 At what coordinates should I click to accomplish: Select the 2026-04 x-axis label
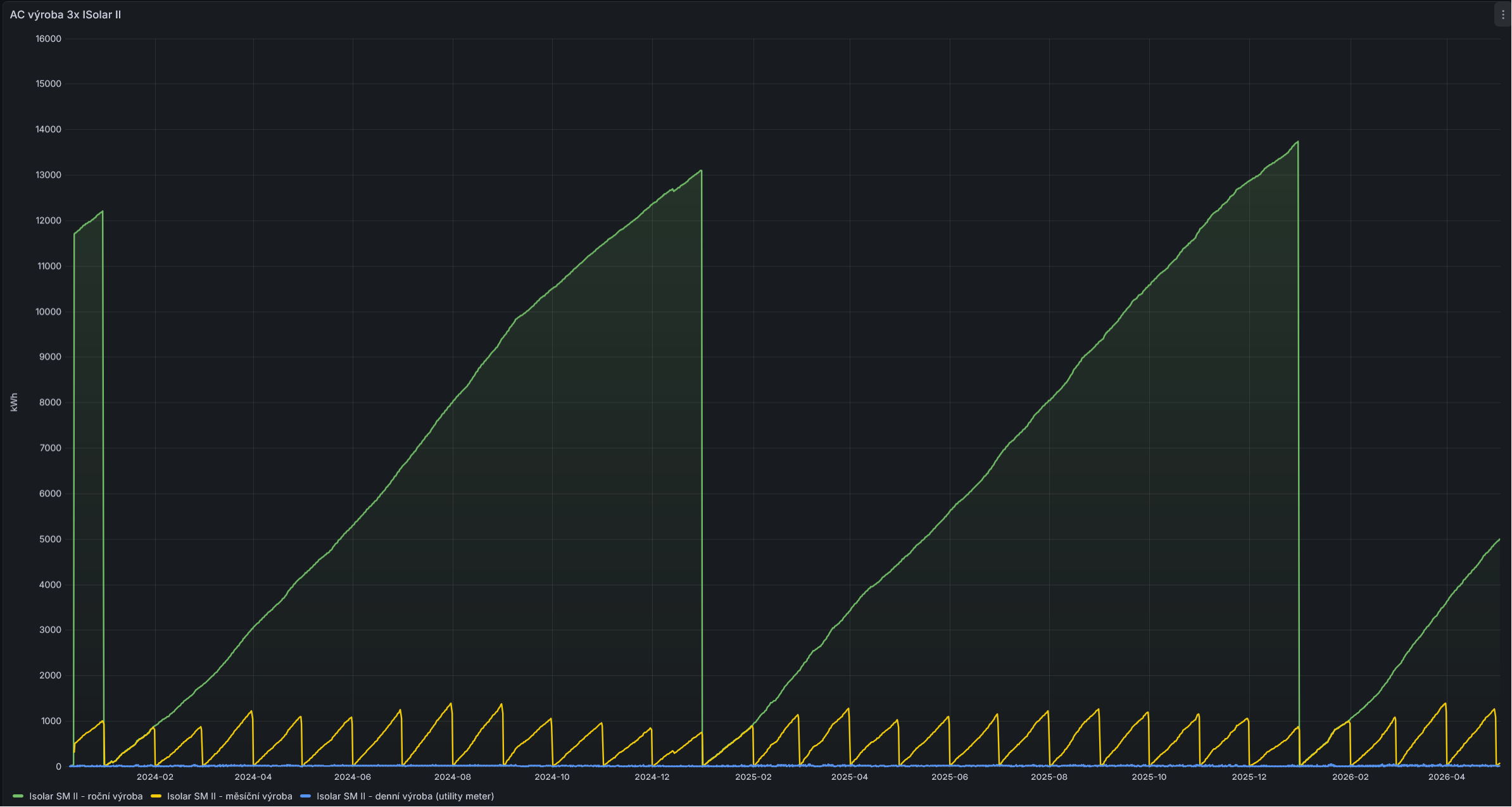1446,777
